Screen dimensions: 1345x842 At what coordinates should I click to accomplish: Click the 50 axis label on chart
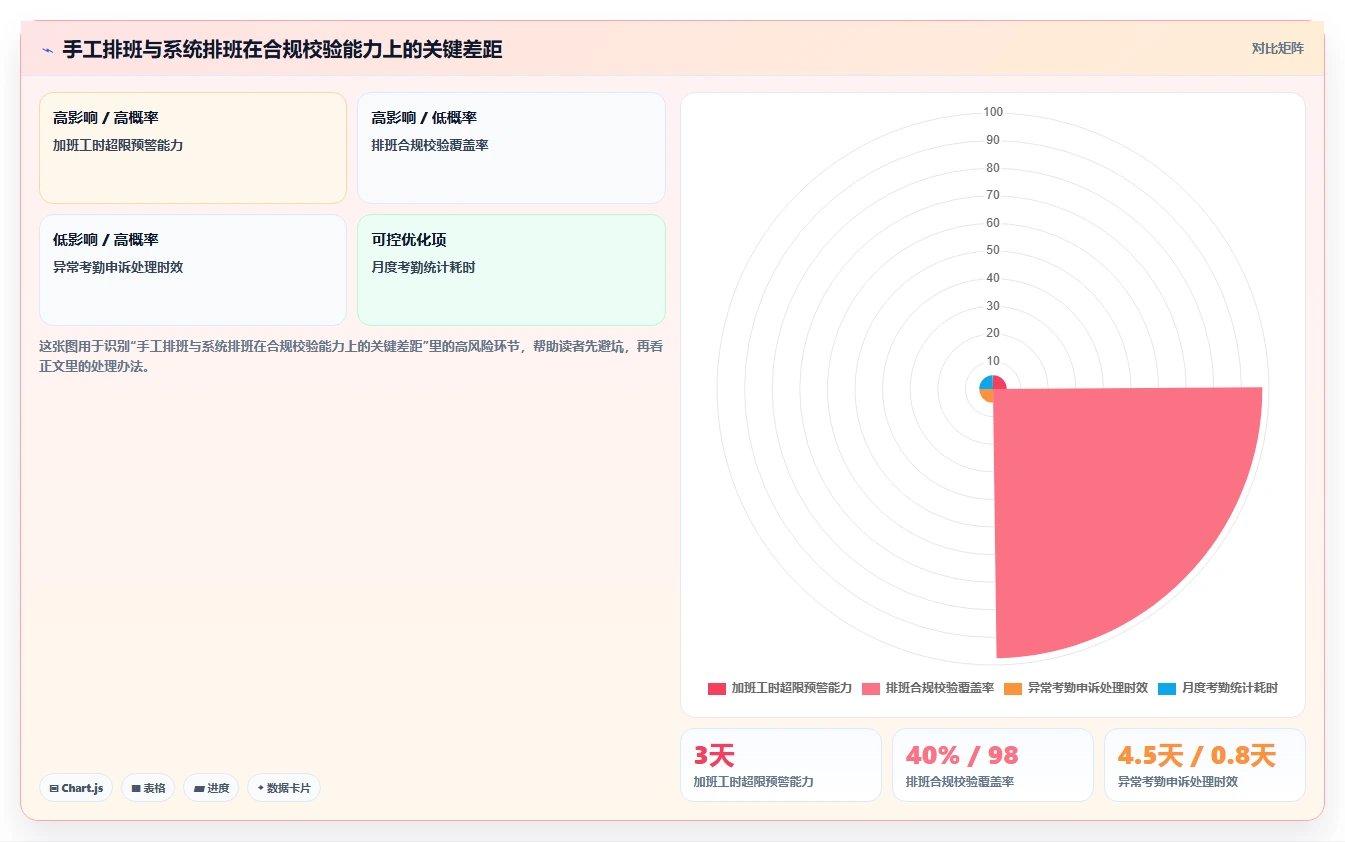(993, 250)
